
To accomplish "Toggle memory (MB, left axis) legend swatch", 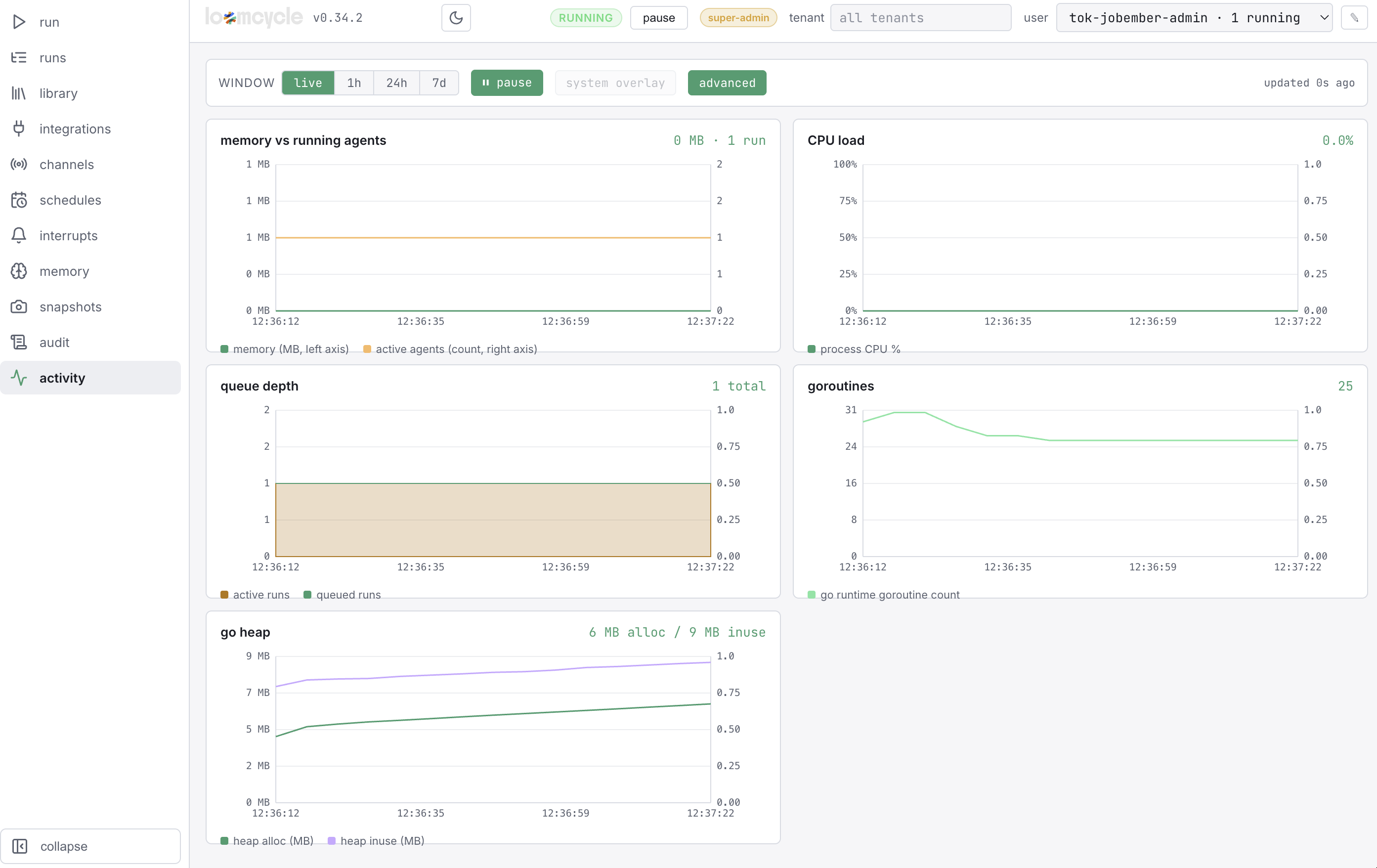I will coord(224,349).
